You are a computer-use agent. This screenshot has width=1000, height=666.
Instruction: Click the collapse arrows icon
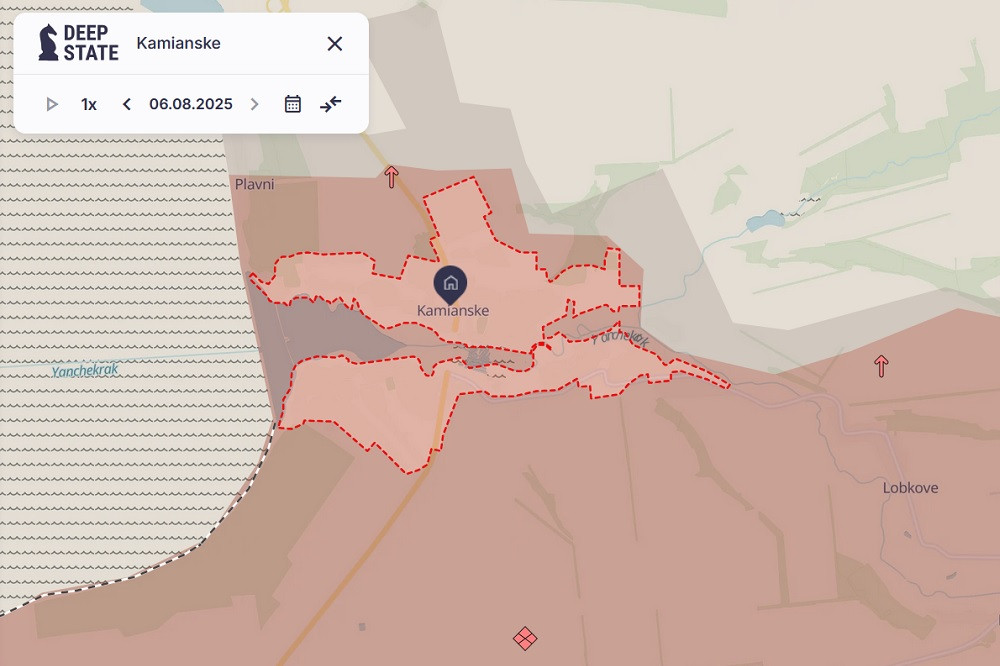[331, 104]
